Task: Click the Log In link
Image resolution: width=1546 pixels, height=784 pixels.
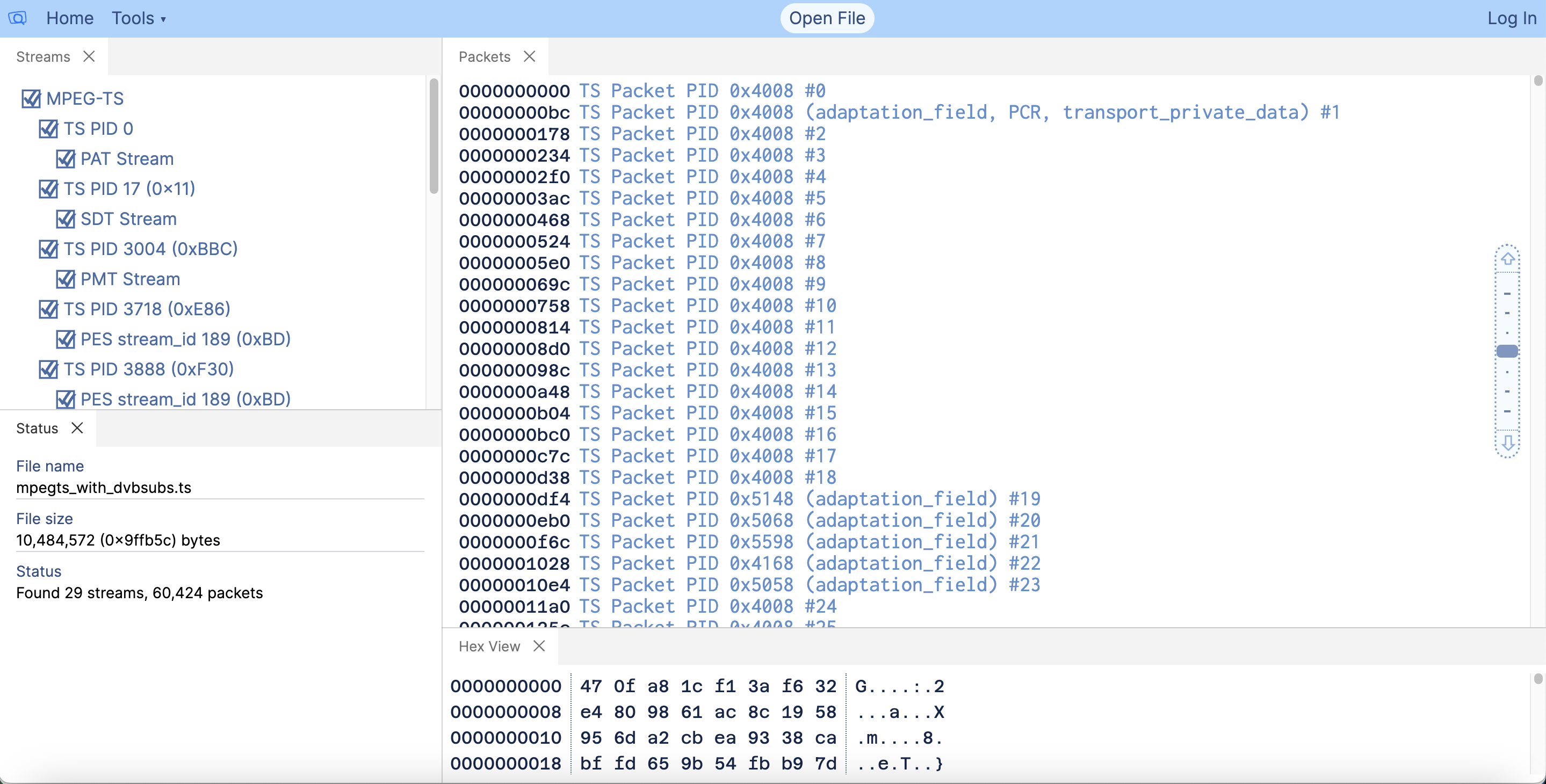Action: (x=1511, y=18)
